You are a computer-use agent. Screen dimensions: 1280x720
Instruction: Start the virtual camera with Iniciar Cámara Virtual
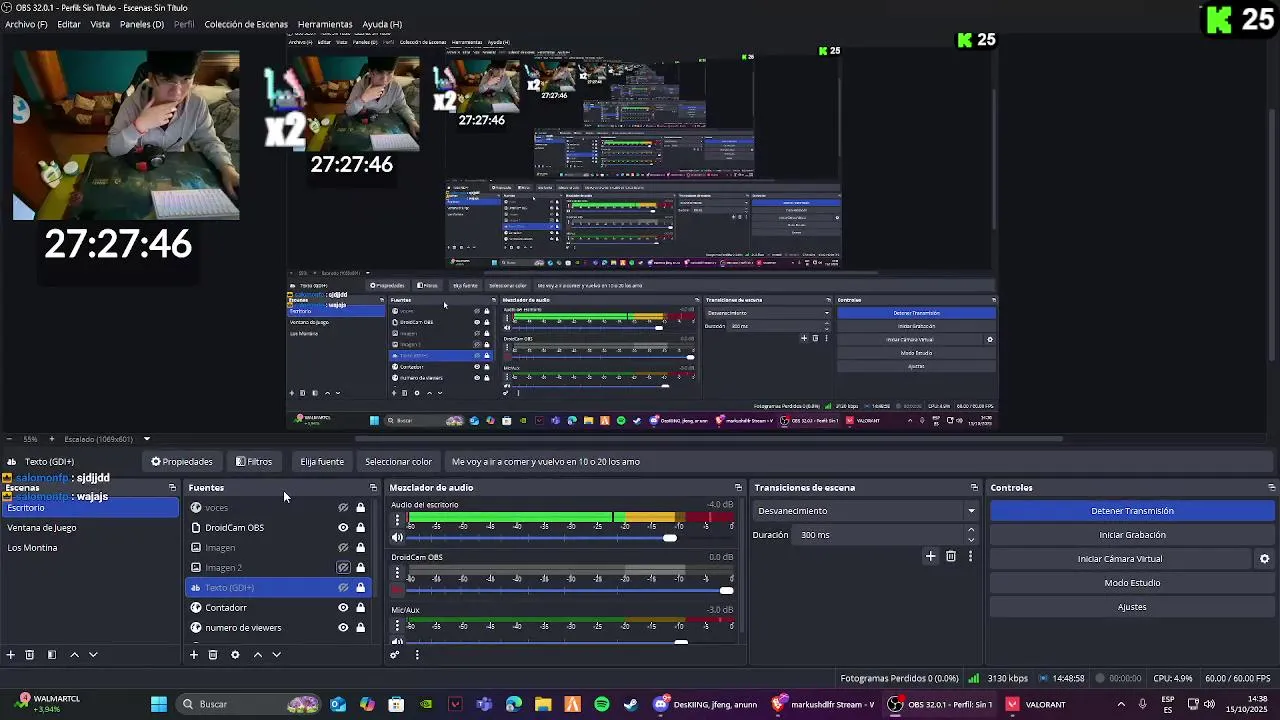[1120, 559]
